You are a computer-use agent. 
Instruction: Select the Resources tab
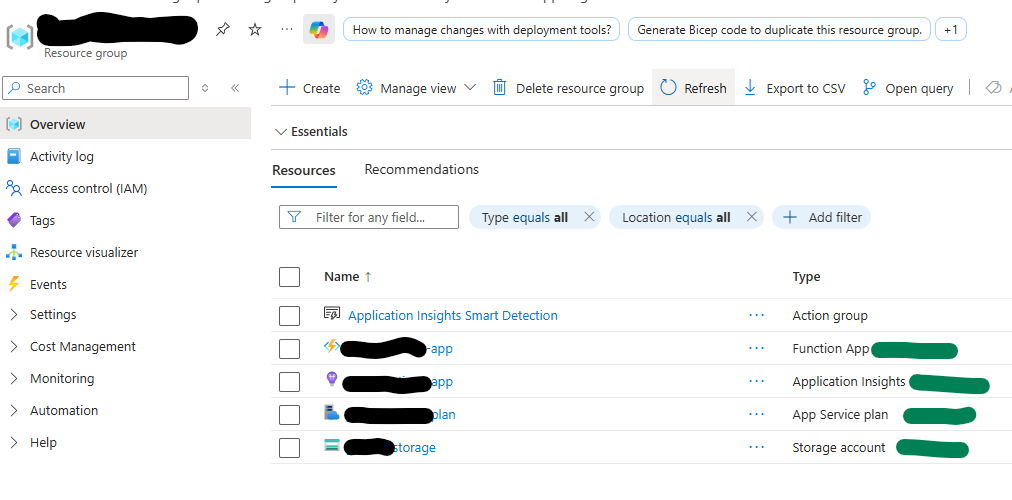point(303,170)
